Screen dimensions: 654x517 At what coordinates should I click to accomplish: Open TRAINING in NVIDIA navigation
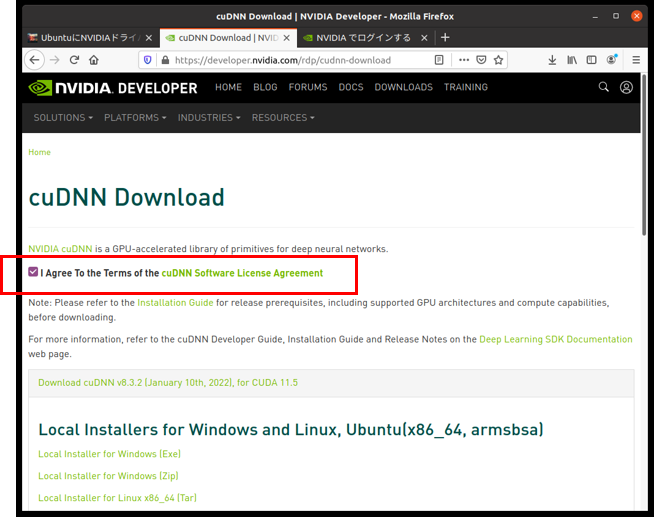[465, 87]
